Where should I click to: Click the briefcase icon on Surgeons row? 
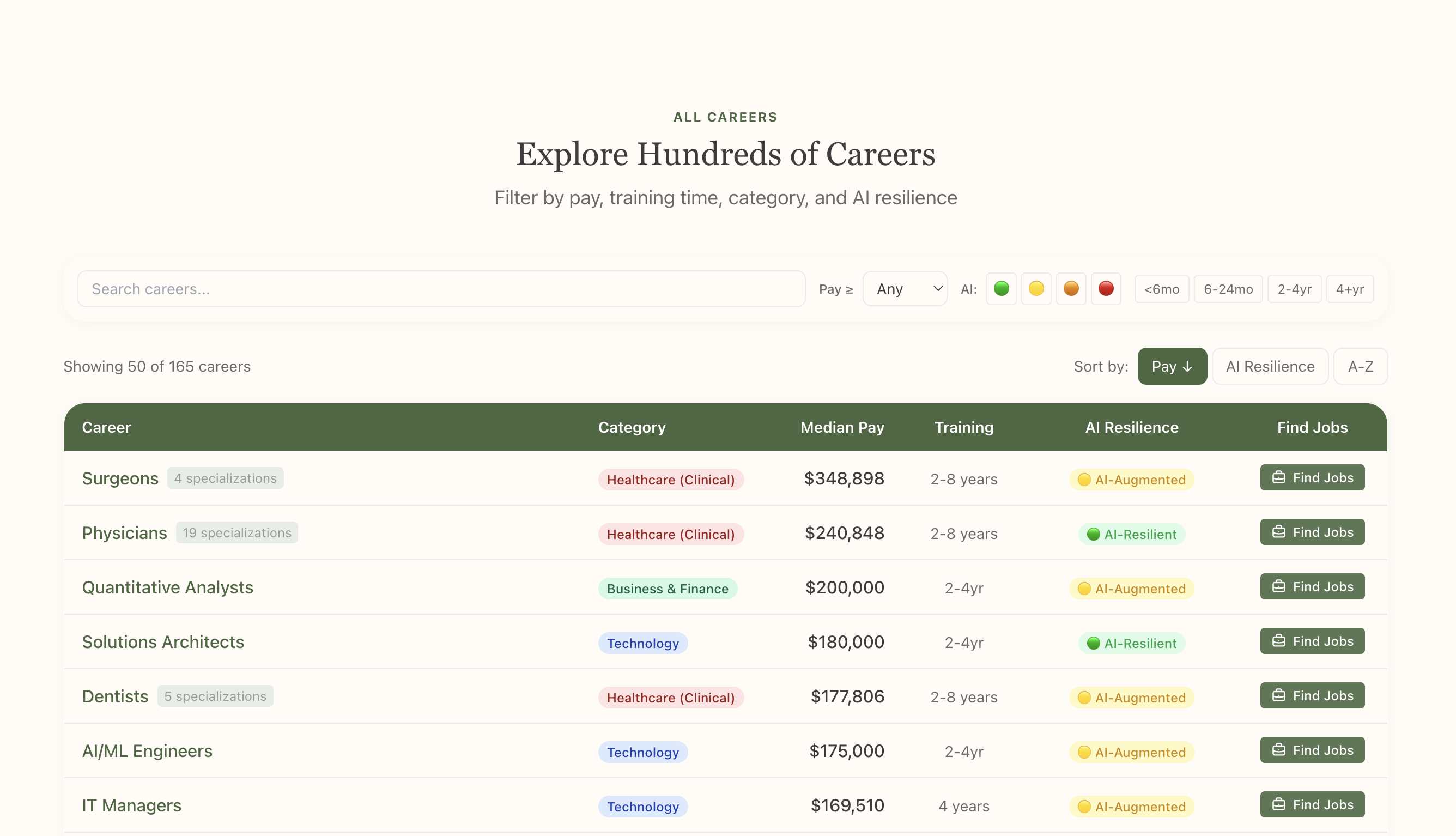click(x=1280, y=477)
